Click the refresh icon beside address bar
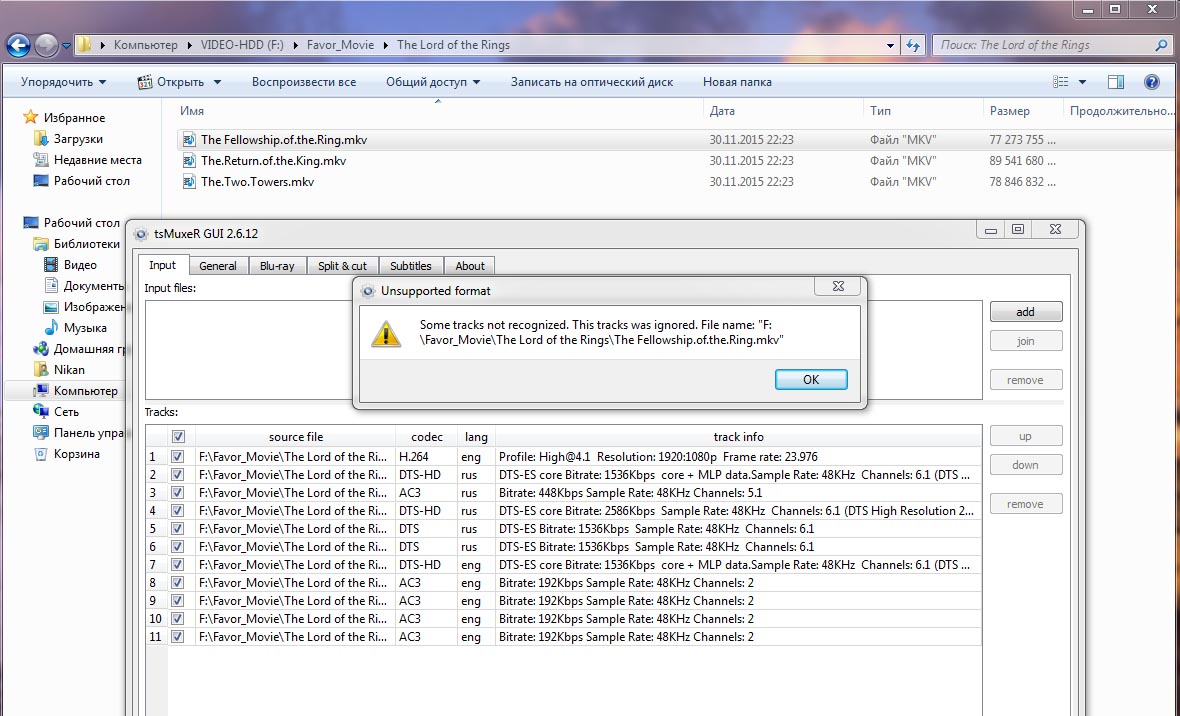 pos(913,45)
